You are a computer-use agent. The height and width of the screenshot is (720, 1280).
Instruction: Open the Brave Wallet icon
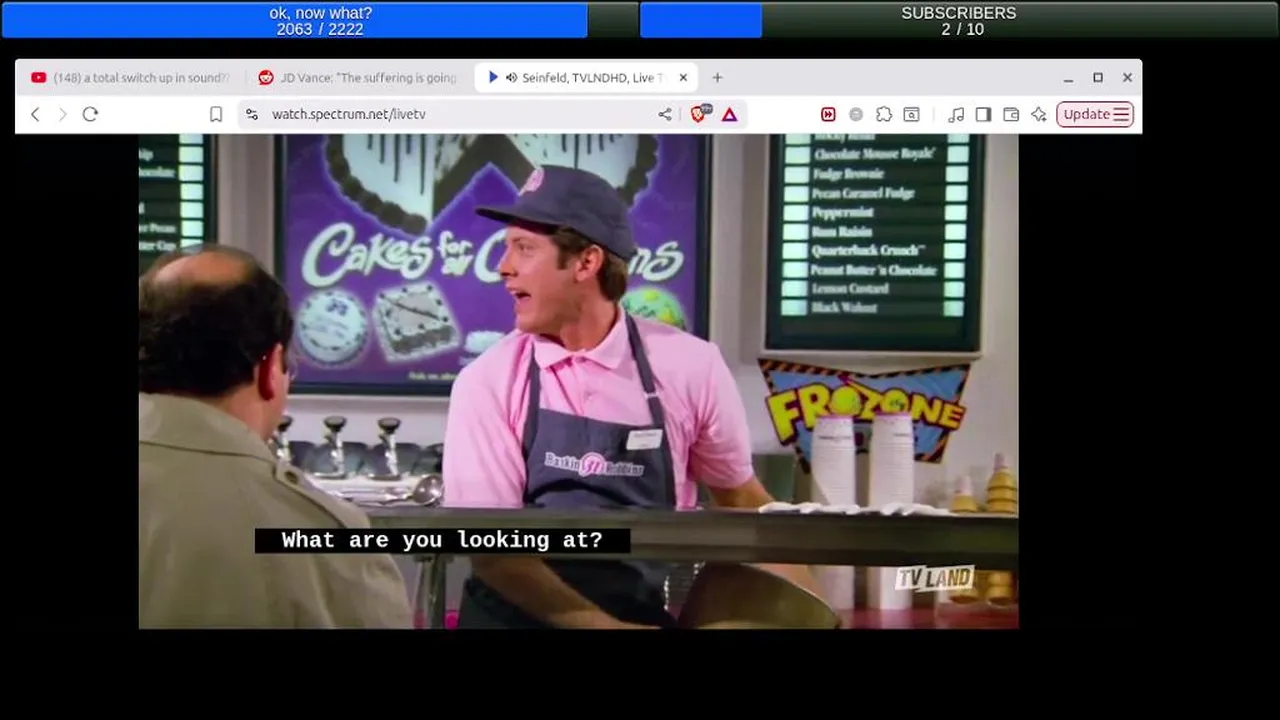tap(1011, 114)
